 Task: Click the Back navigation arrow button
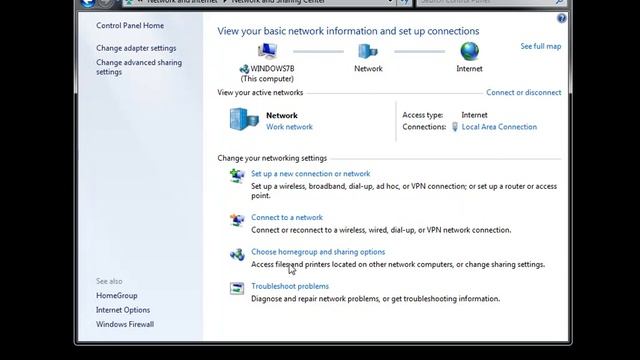pyautogui.click(x=87, y=3)
